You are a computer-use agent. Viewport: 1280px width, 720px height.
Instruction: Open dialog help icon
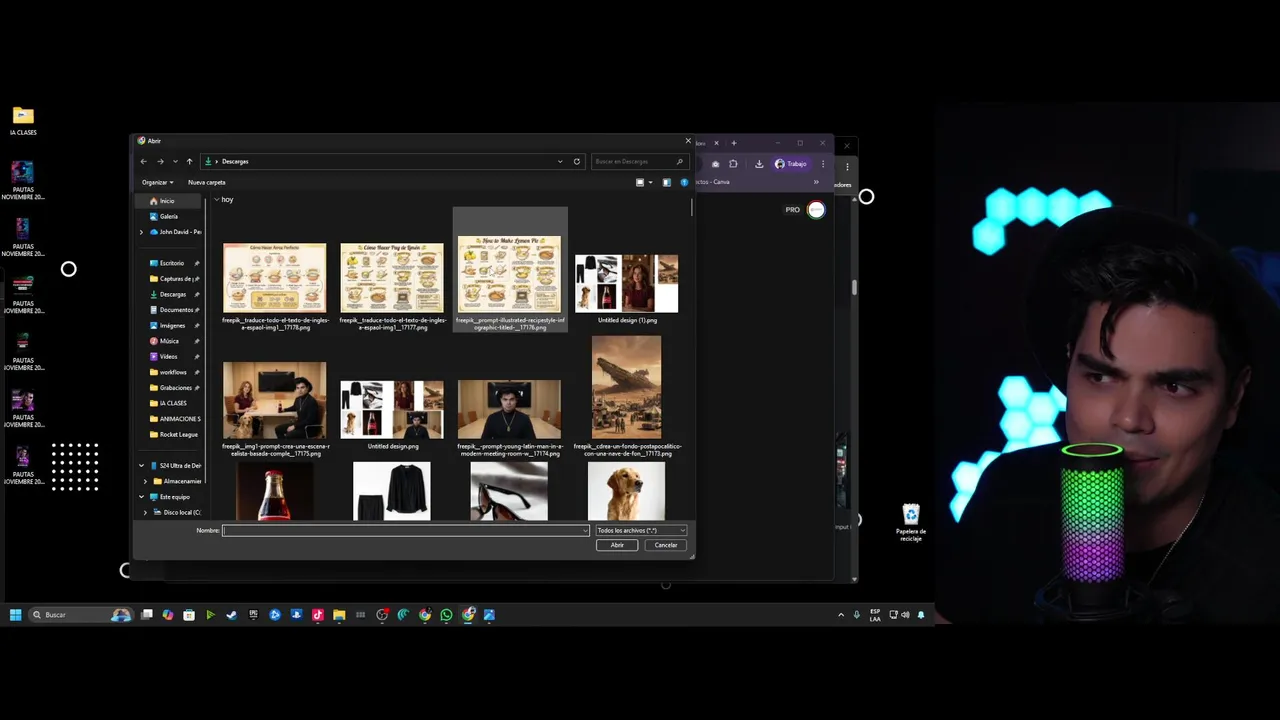[684, 182]
